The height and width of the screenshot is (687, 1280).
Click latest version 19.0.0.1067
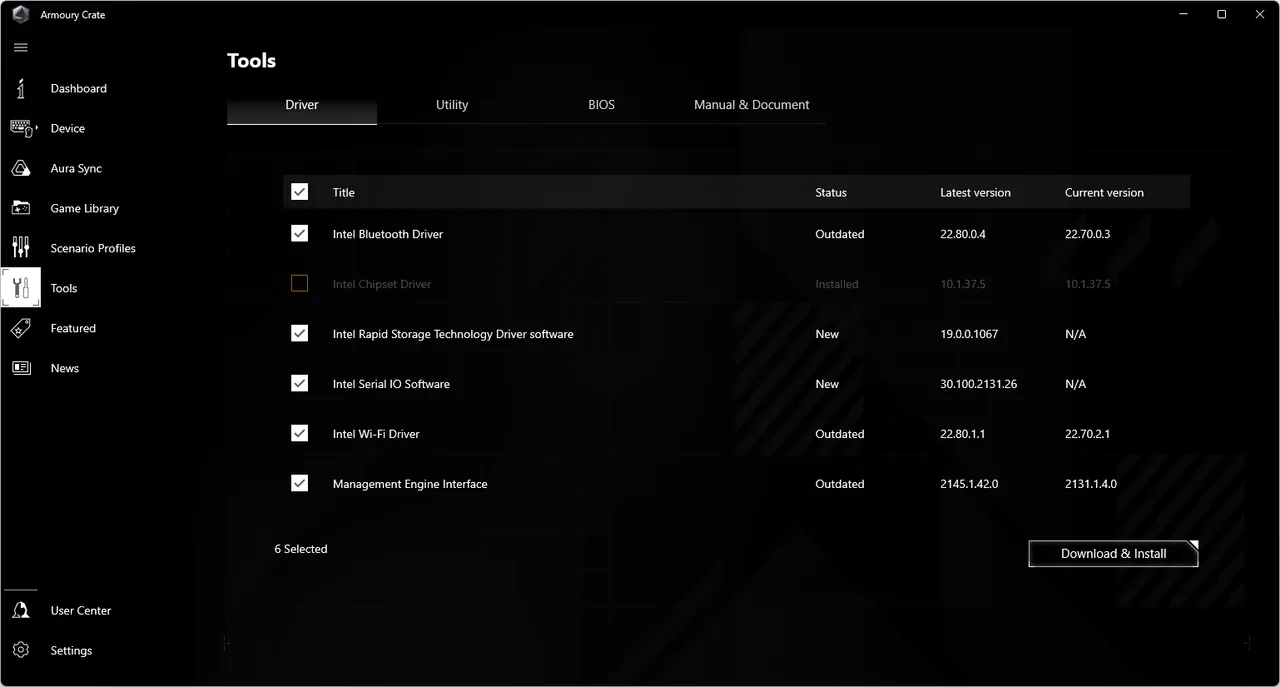pos(969,334)
